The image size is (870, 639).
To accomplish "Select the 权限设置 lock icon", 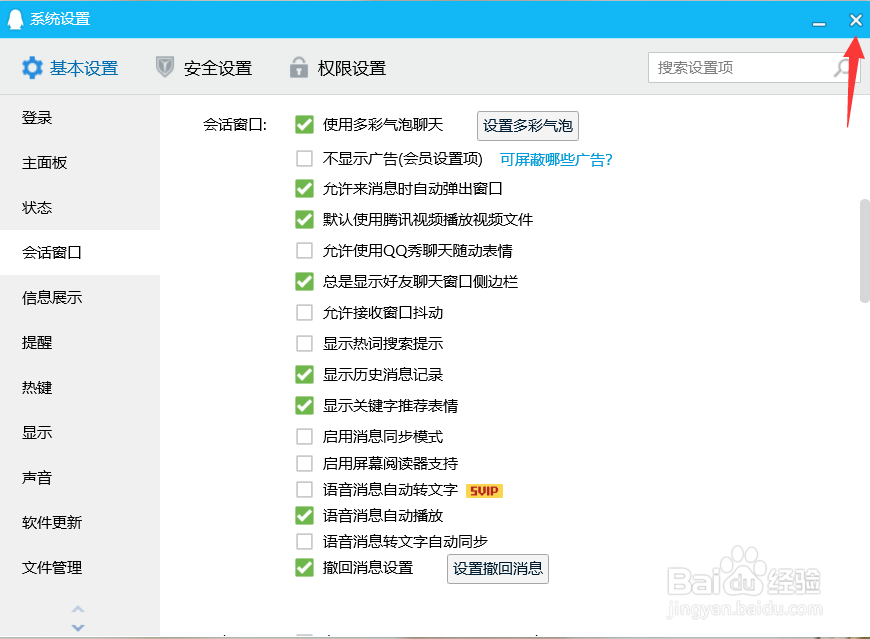I will coord(299,67).
